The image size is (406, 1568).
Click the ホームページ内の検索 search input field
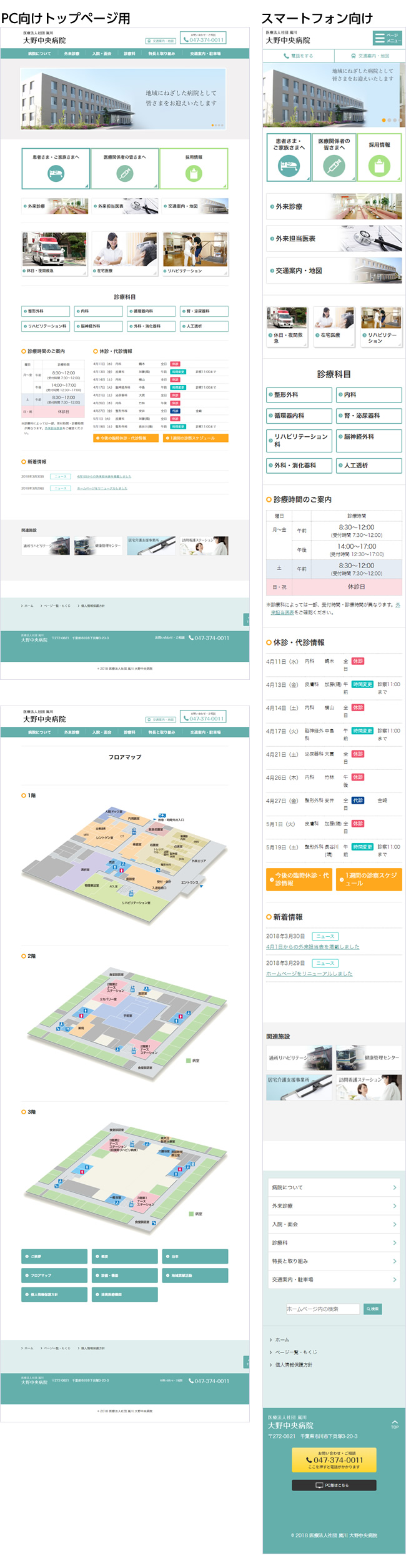click(322, 1309)
